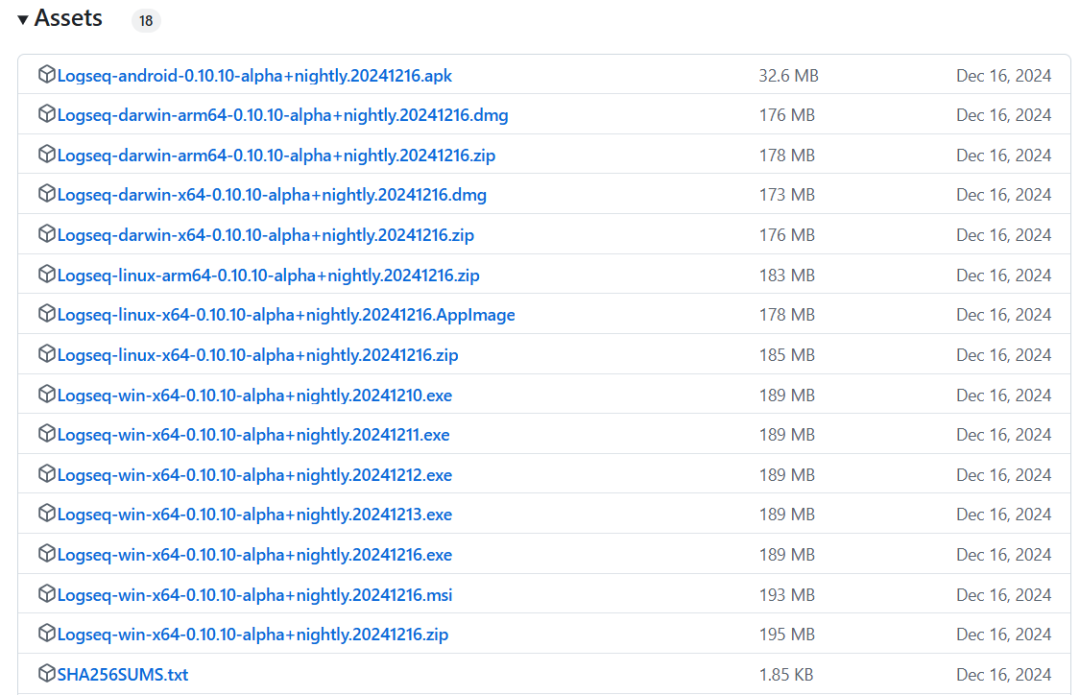Image resolution: width=1080 pixels, height=695 pixels.
Task: Click the 193 MB size value
Action: (x=787, y=595)
